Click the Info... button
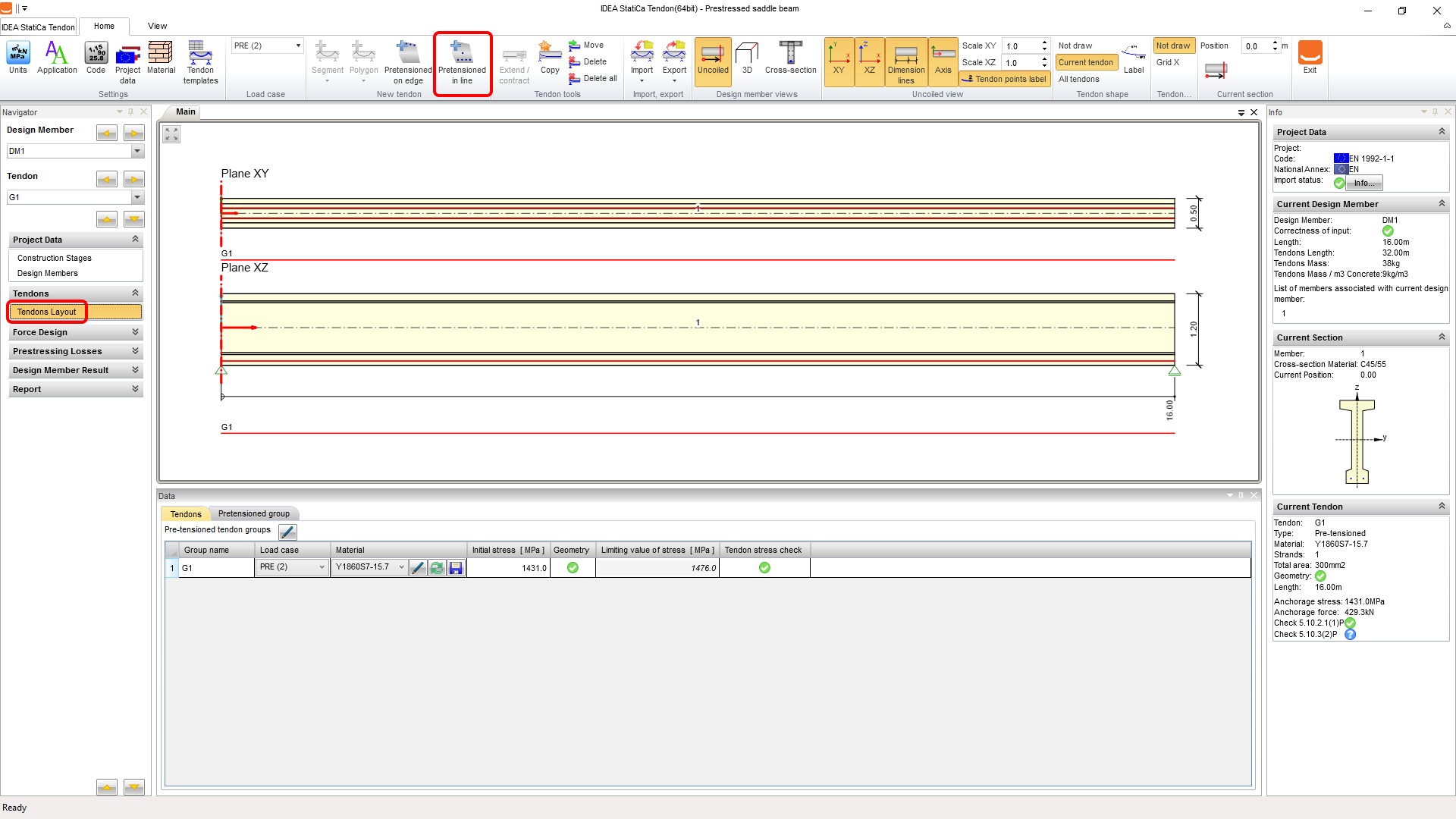 click(x=1363, y=183)
